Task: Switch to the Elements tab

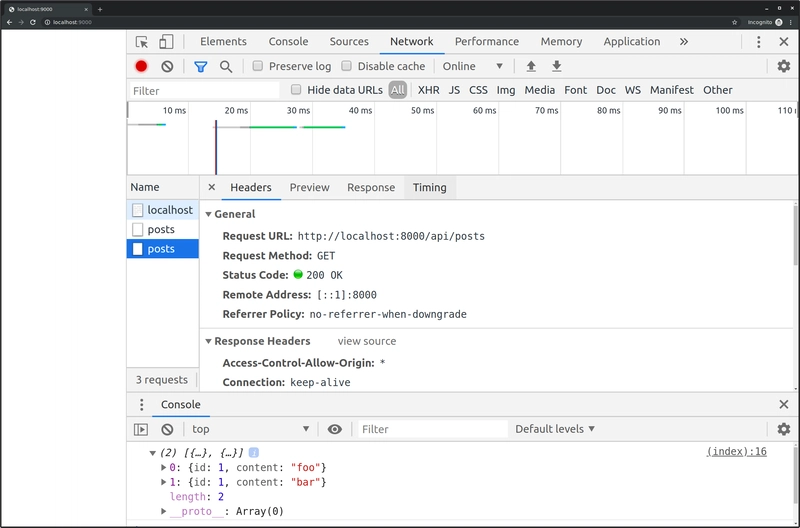Action: tap(223, 42)
